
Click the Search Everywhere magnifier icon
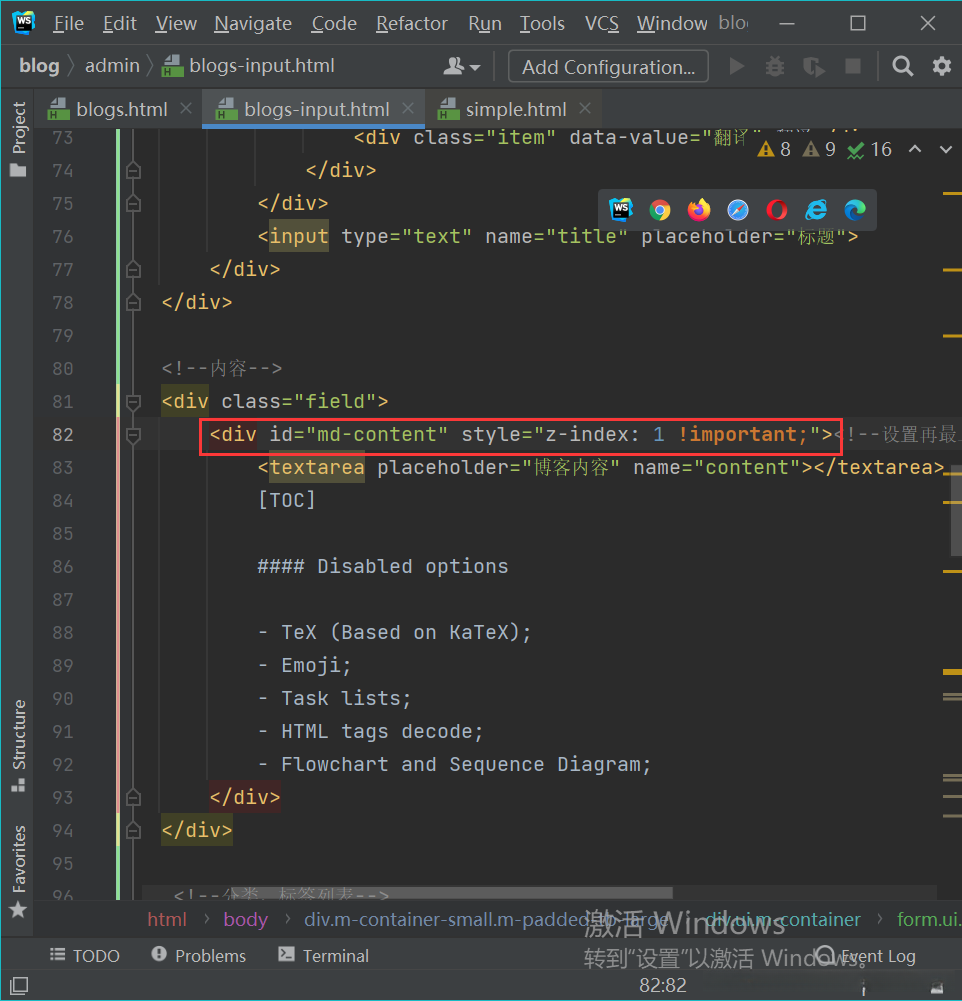coord(903,67)
